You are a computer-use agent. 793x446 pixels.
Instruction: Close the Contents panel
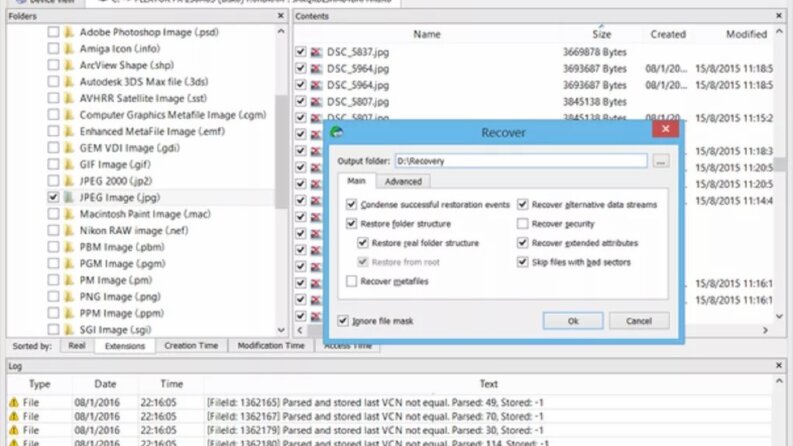click(x=779, y=16)
